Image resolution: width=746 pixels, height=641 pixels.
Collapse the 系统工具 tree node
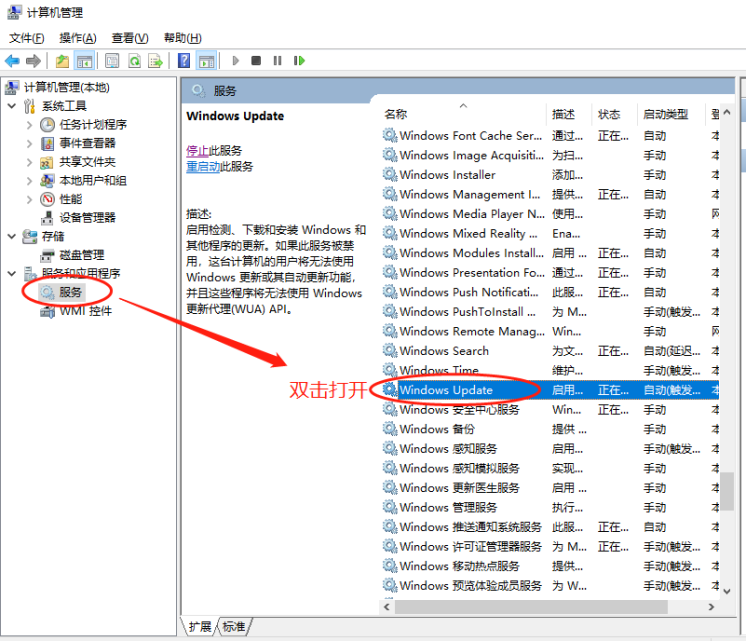pyautogui.click(x=12, y=106)
